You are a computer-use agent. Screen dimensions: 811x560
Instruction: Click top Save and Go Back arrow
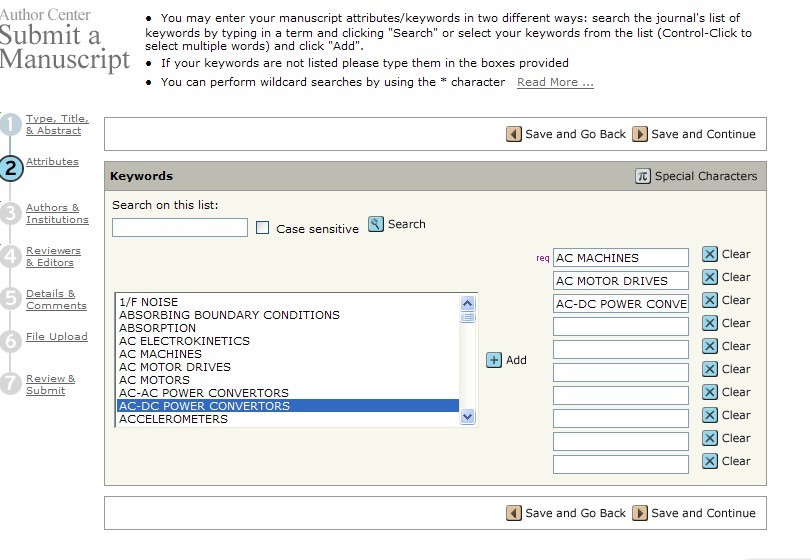(x=514, y=134)
